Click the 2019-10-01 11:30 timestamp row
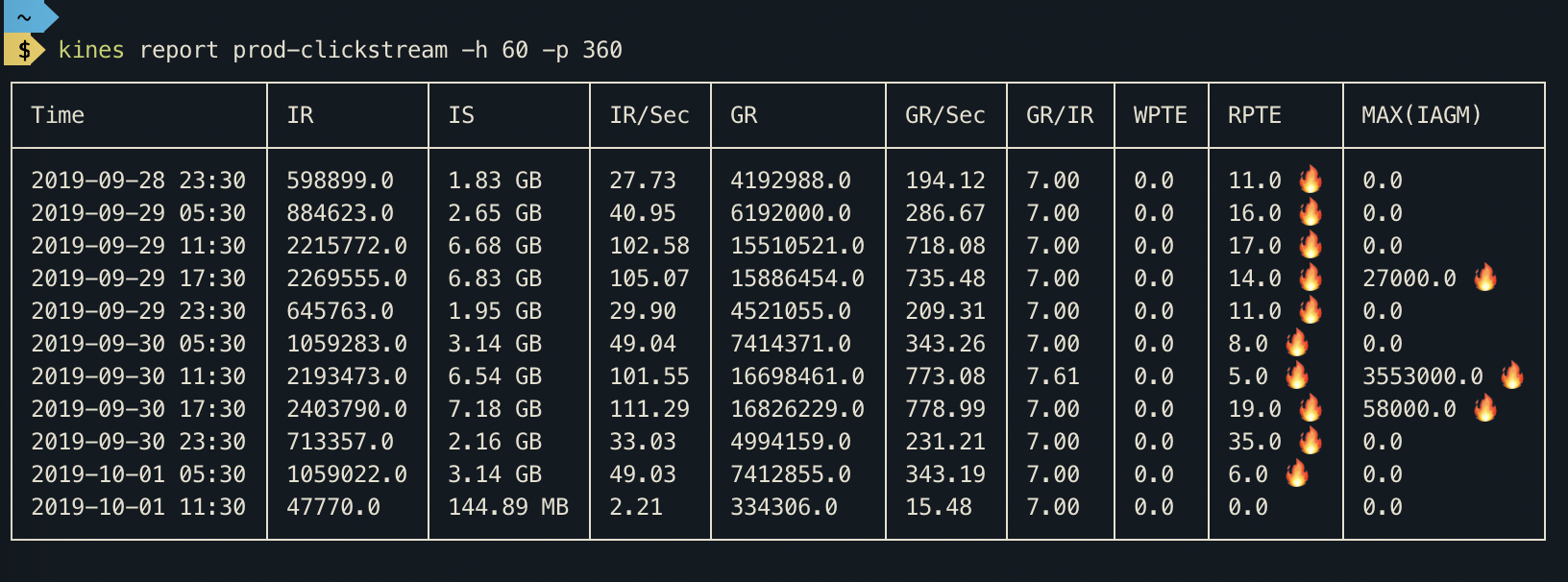This screenshot has width=1568, height=582. click(x=138, y=506)
